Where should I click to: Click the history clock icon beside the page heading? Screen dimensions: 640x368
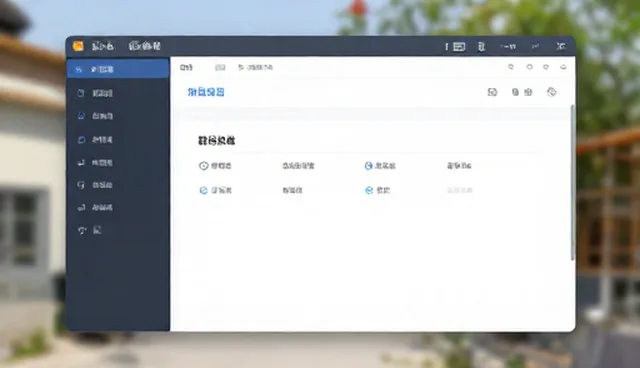pyautogui.click(x=551, y=92)
